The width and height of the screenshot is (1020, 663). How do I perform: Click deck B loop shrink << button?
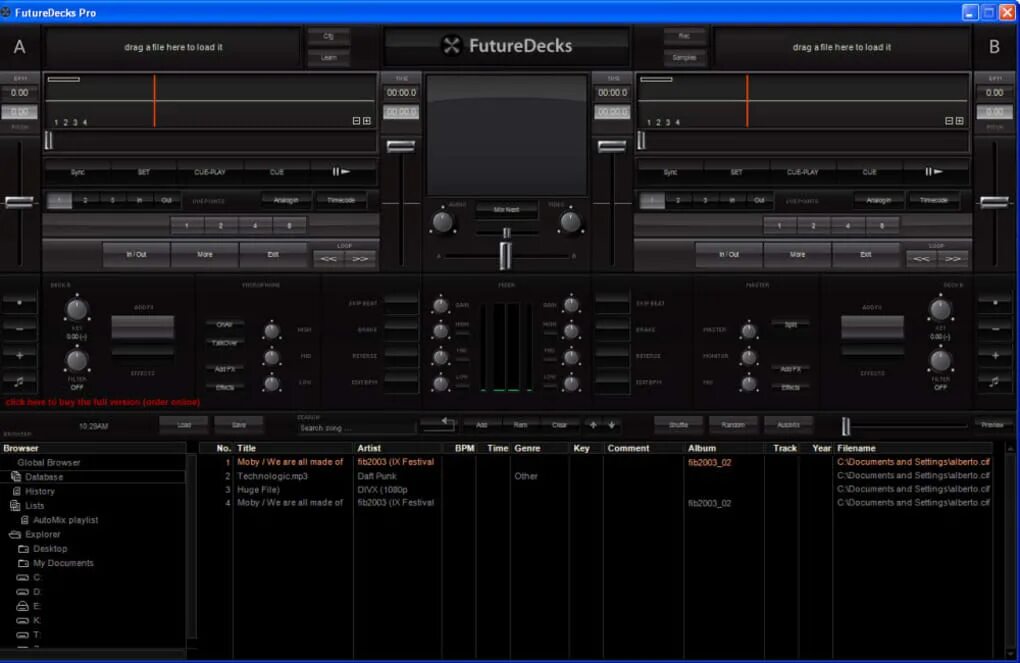point(921,259)
